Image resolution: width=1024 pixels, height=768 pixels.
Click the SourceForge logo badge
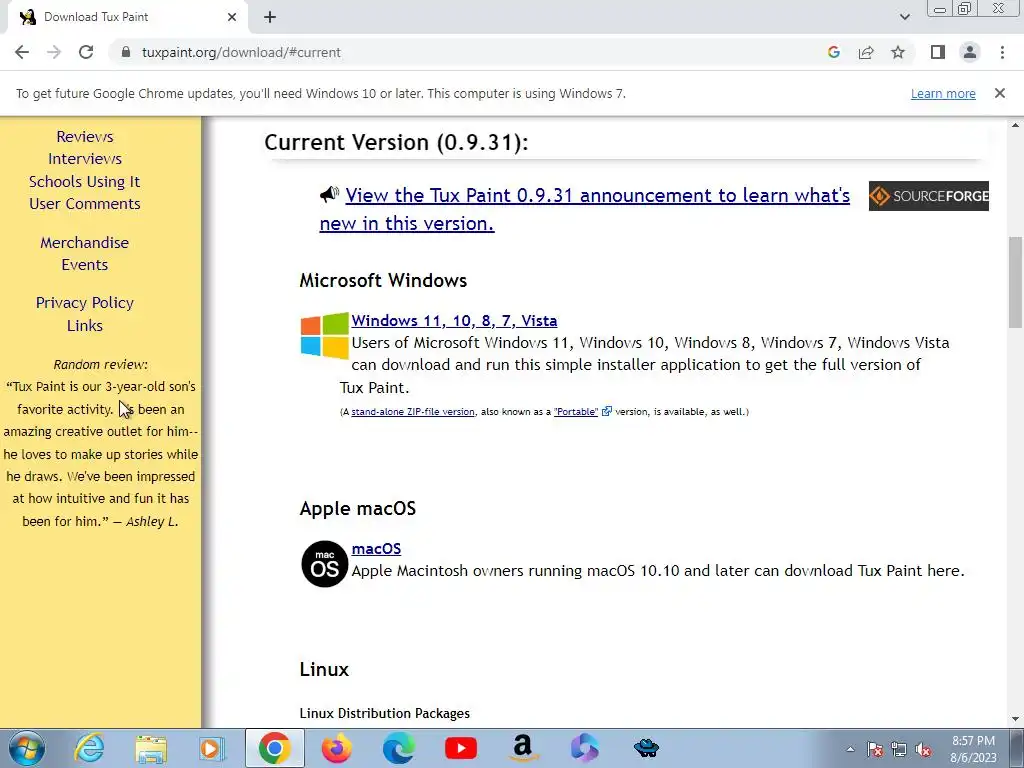coord(928,196)
